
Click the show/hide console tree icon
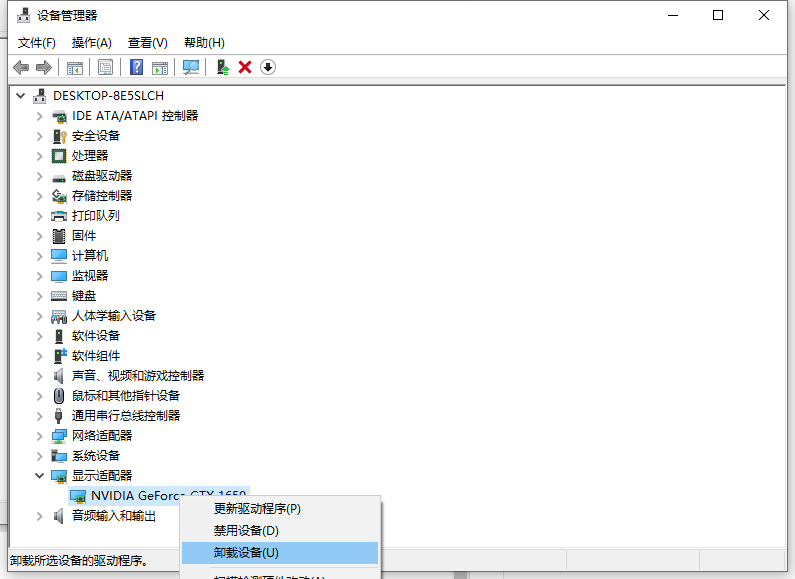[x=74, y=67]
